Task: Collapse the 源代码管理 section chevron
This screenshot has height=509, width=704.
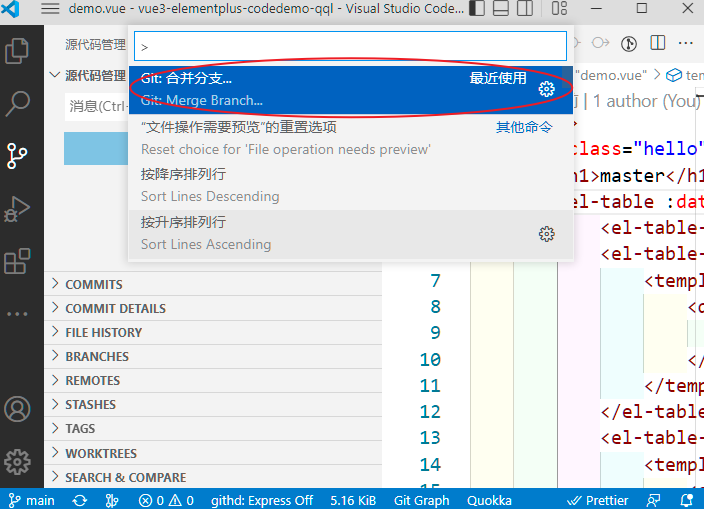Action: tap(54, 75)
